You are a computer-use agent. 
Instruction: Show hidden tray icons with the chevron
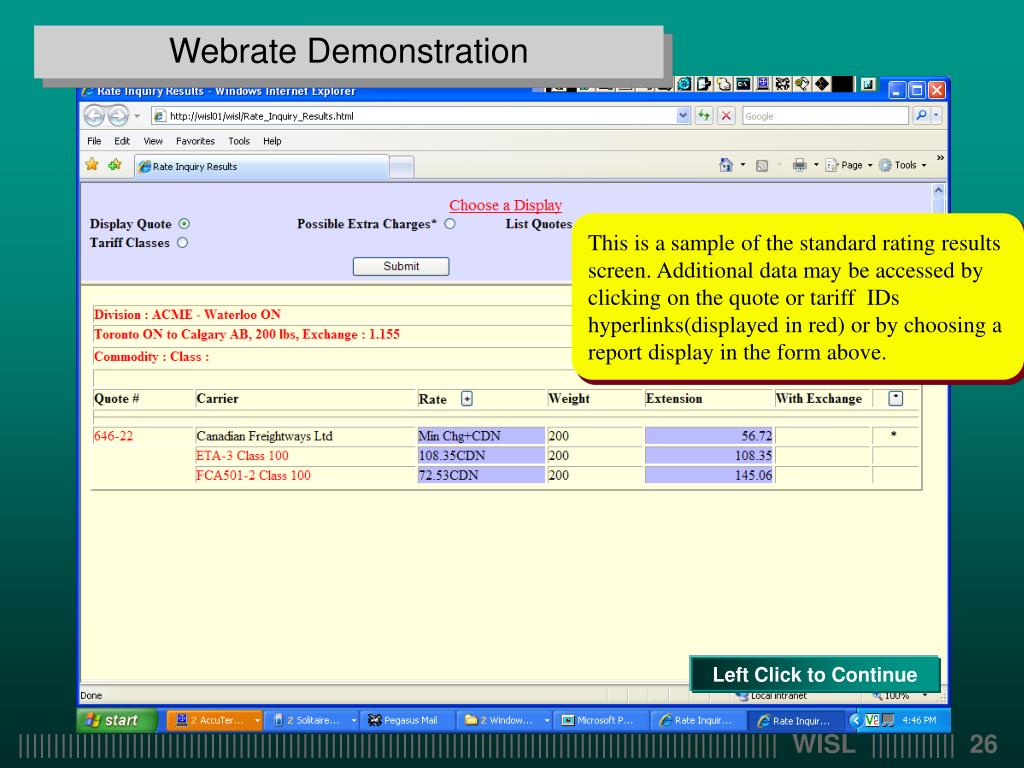click(856, 720)
